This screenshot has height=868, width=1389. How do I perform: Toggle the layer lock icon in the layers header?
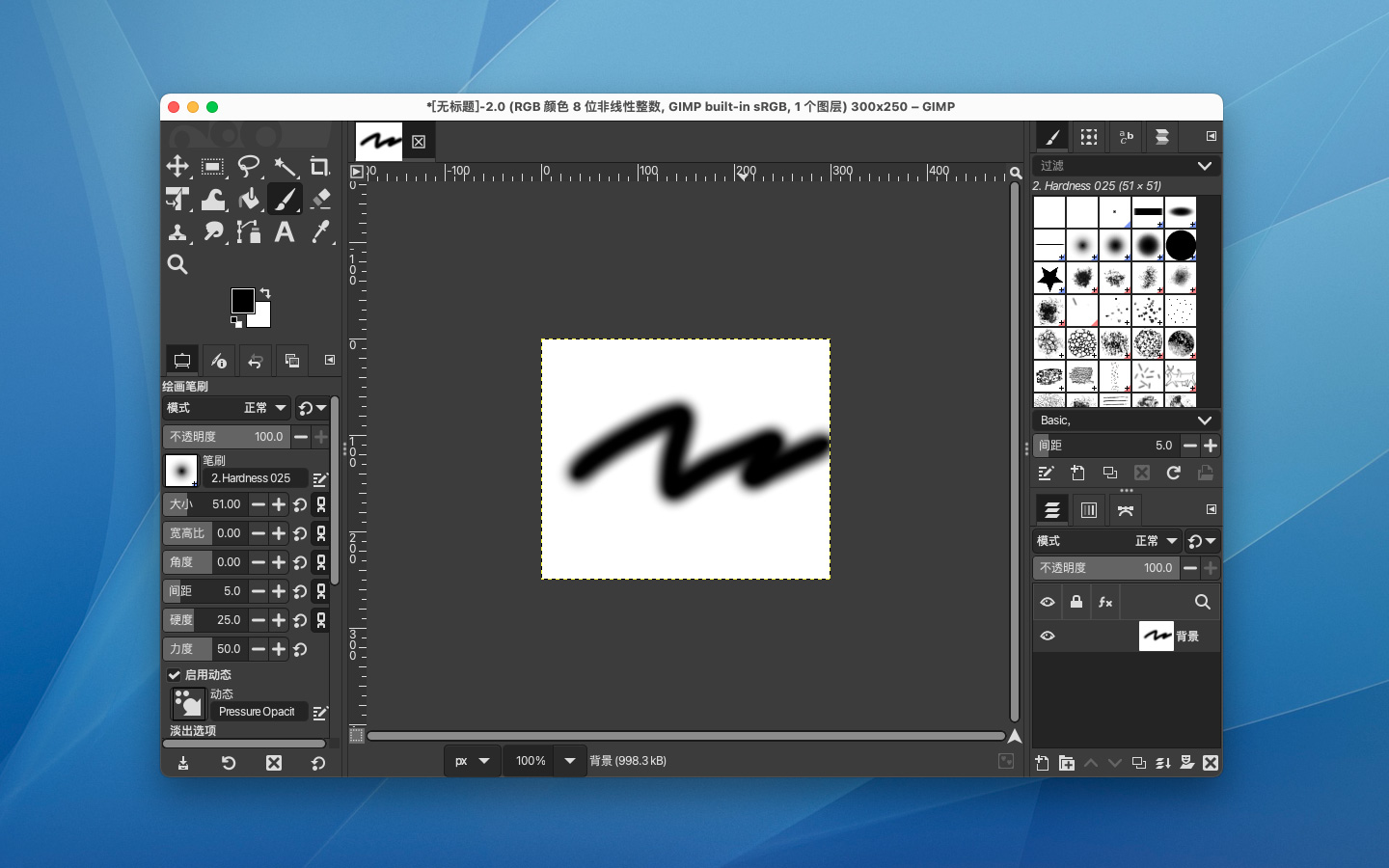(1076, 602)
